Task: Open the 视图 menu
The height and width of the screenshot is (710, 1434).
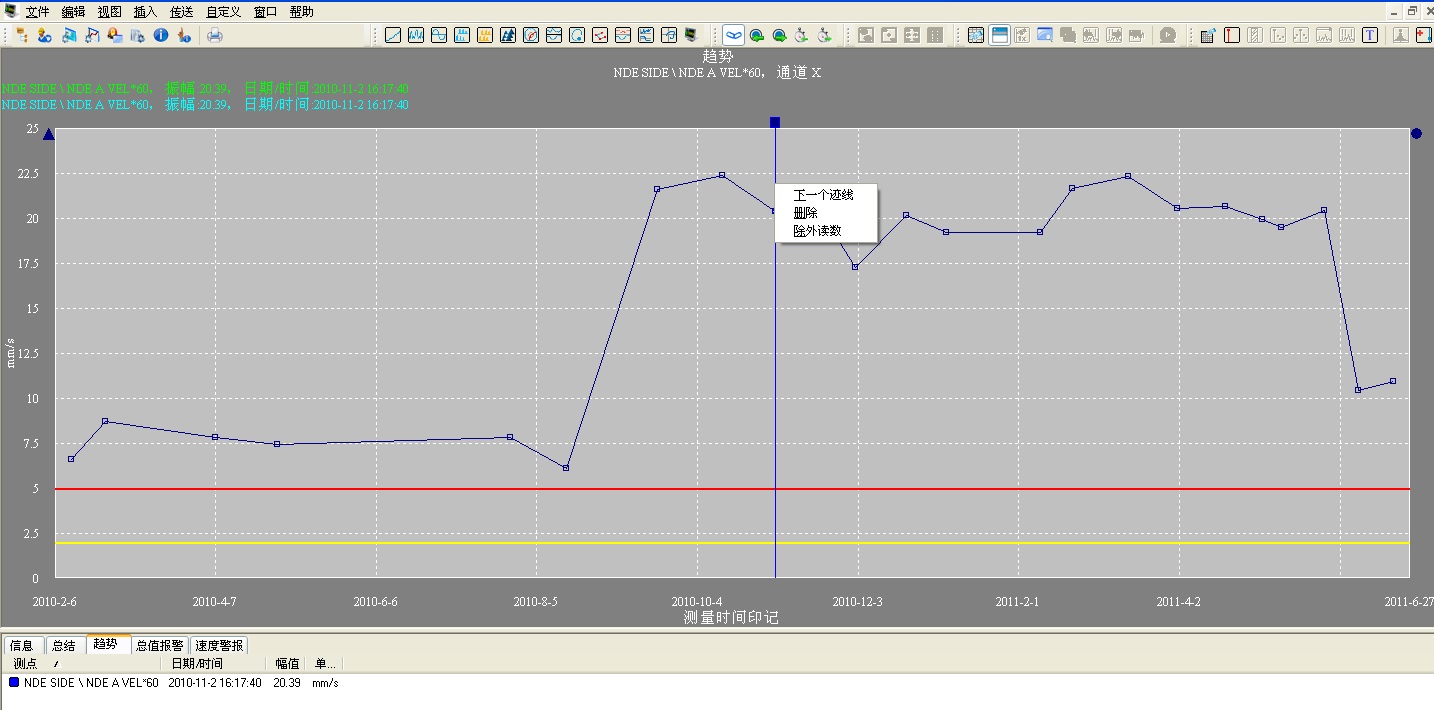Action: (109, 12)
